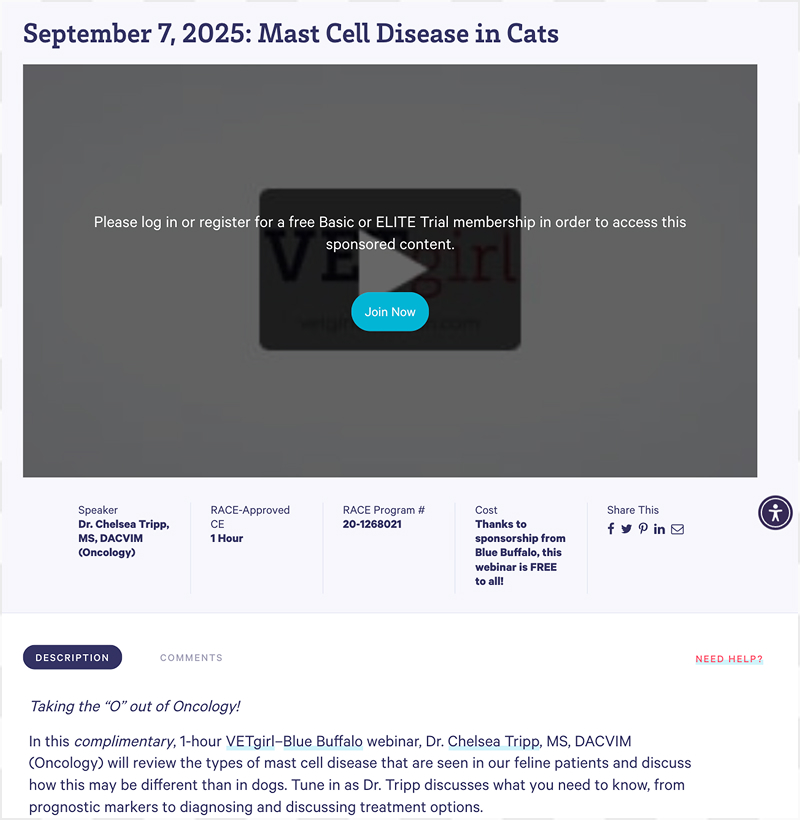Click the RACE Program number 20-1268021
800x820 pixels.
tap(372, 524)
